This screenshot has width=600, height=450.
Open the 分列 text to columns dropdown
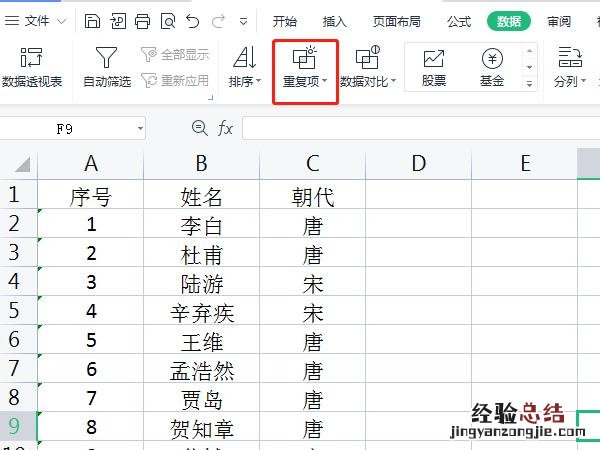(x=570, y=67)
